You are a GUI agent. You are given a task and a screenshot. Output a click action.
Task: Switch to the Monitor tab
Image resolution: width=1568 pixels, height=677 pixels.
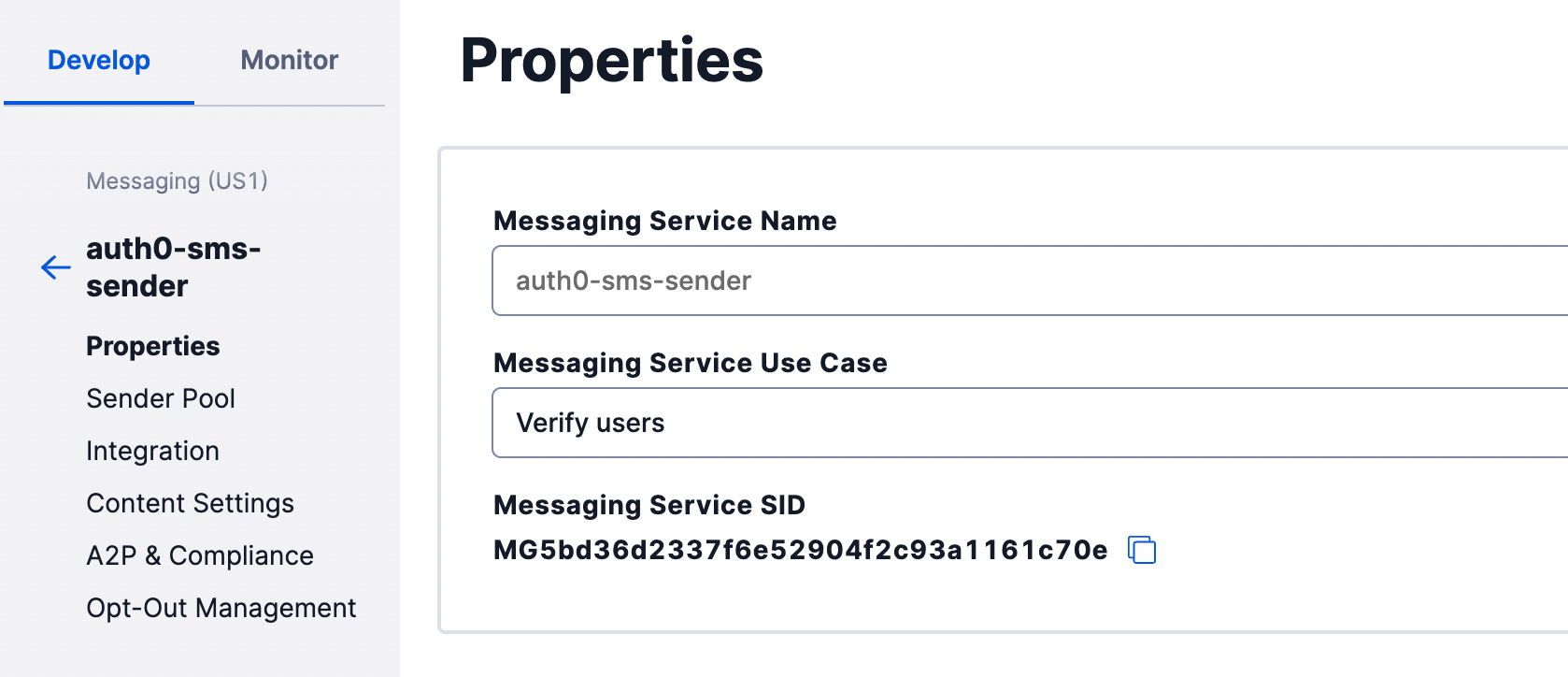(288, 60)
